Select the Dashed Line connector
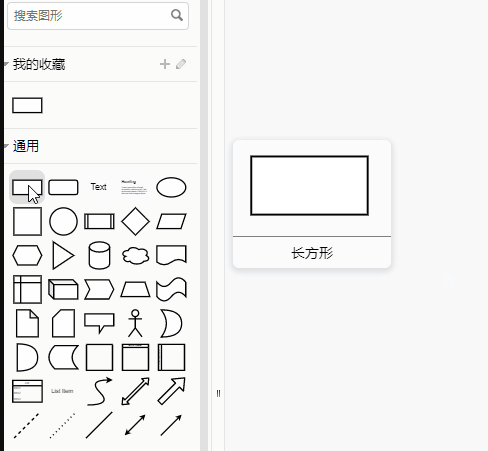 tap(27, 426)
